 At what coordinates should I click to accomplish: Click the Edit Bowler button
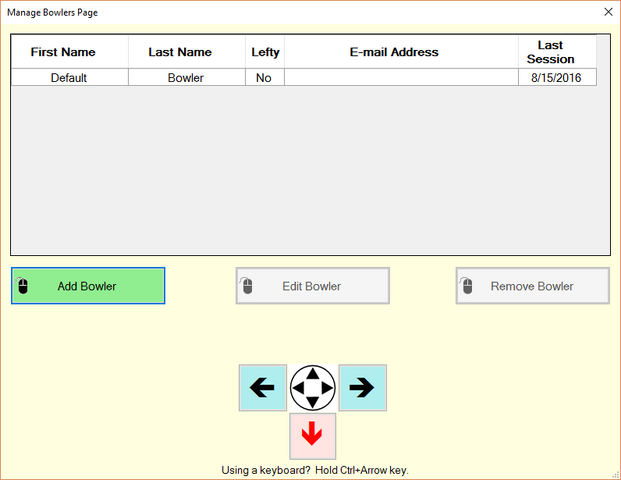click(312, 286)
